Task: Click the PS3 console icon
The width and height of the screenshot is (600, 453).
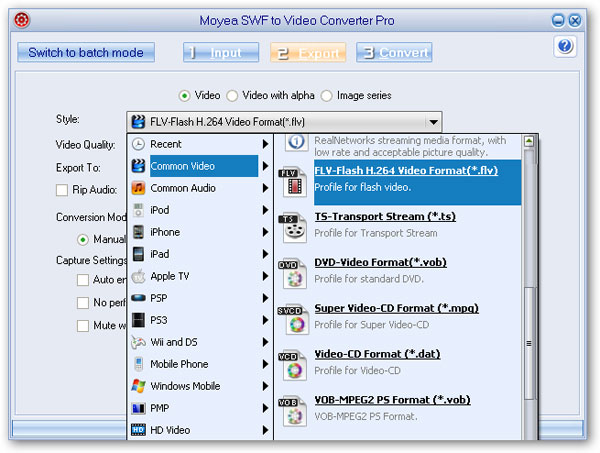Action: click(x=138, y=320)
